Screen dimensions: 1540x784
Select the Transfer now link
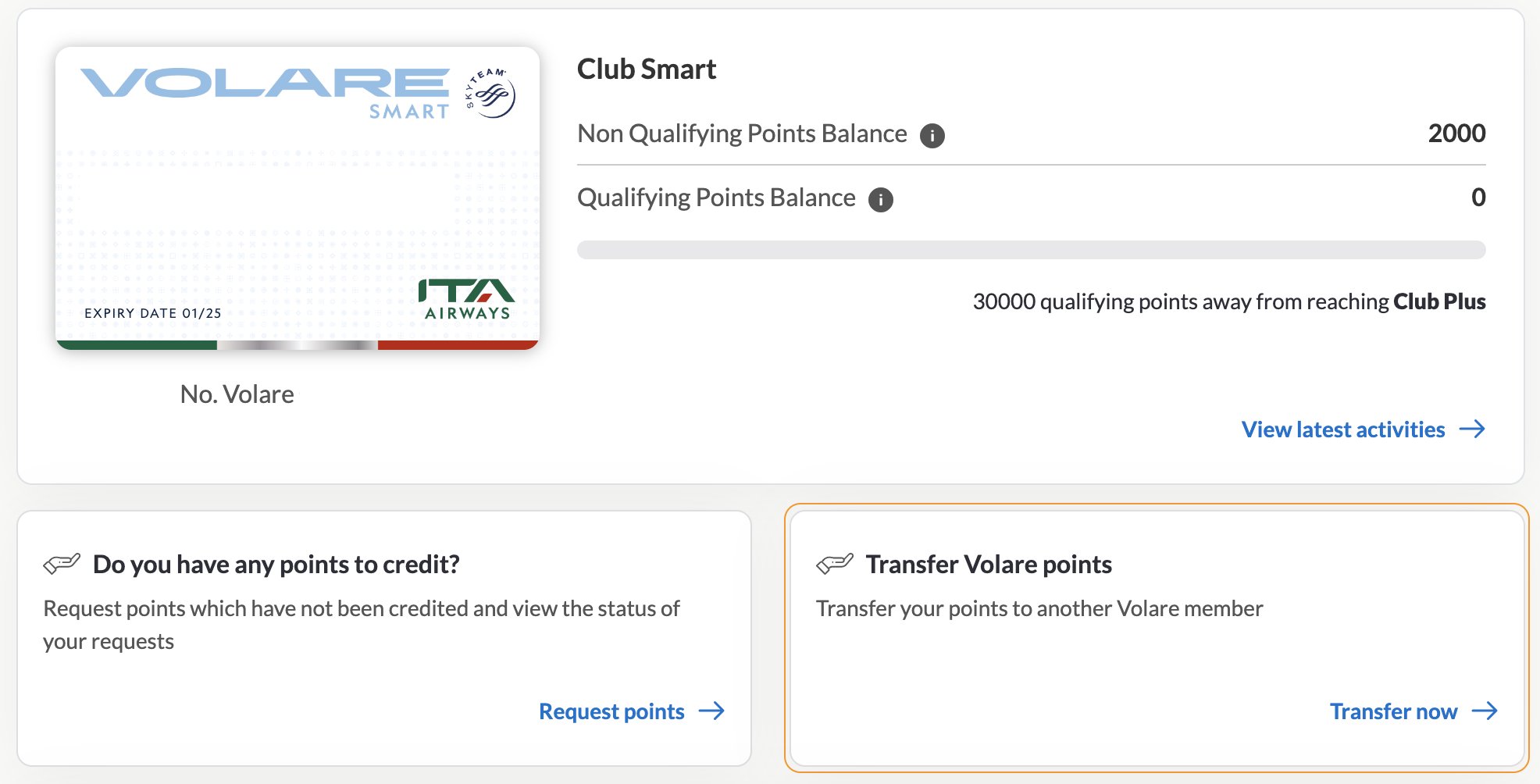pyautogui.click(x=1413, y=711)
